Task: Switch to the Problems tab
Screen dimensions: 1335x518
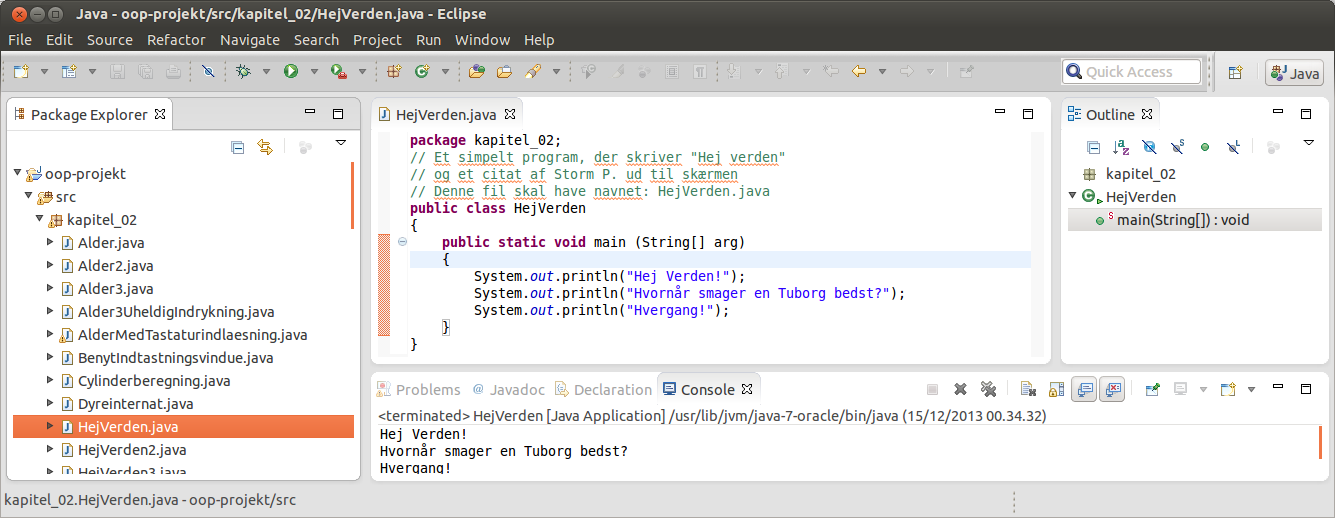Action: [427, 390]
